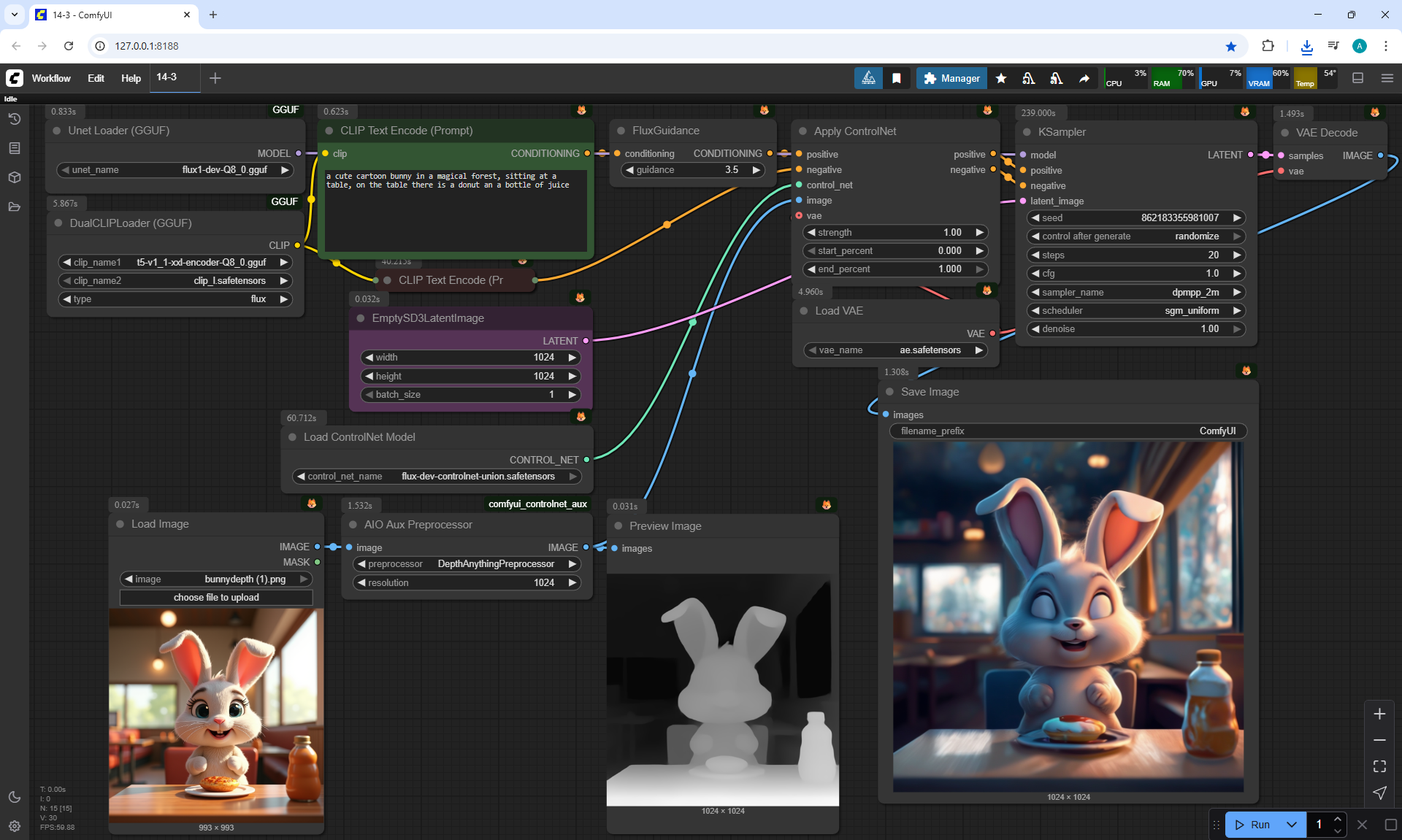This screenshot has width=1402, height=840.
Task: Click choose file to upload button
Action: [216, 598]
